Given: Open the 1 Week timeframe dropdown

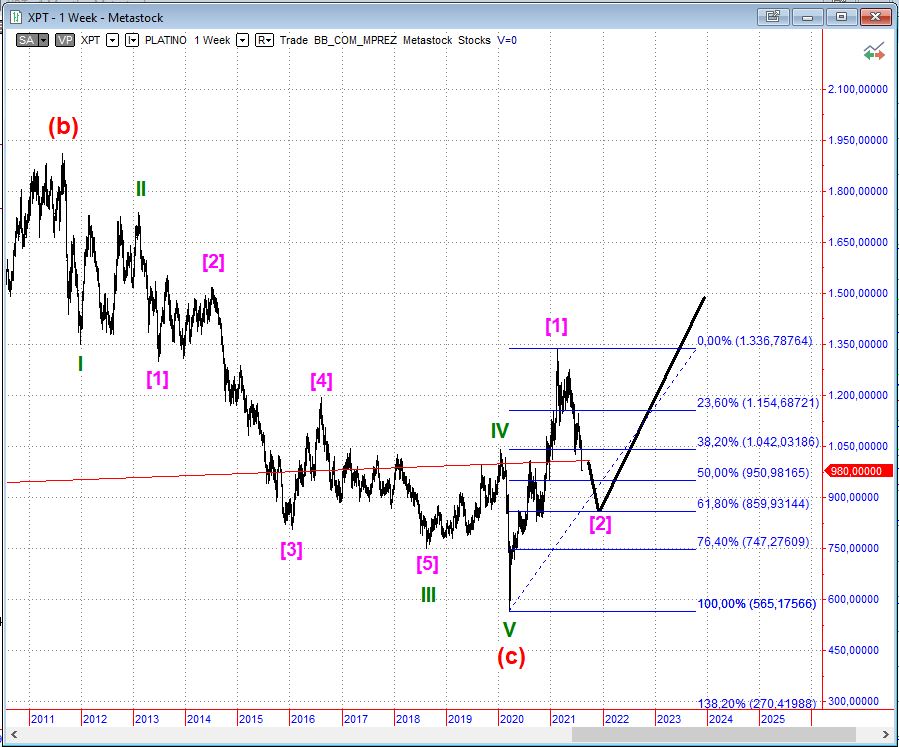Looking at the screenshot, I should pyautogui.click(x=243, y=40).
